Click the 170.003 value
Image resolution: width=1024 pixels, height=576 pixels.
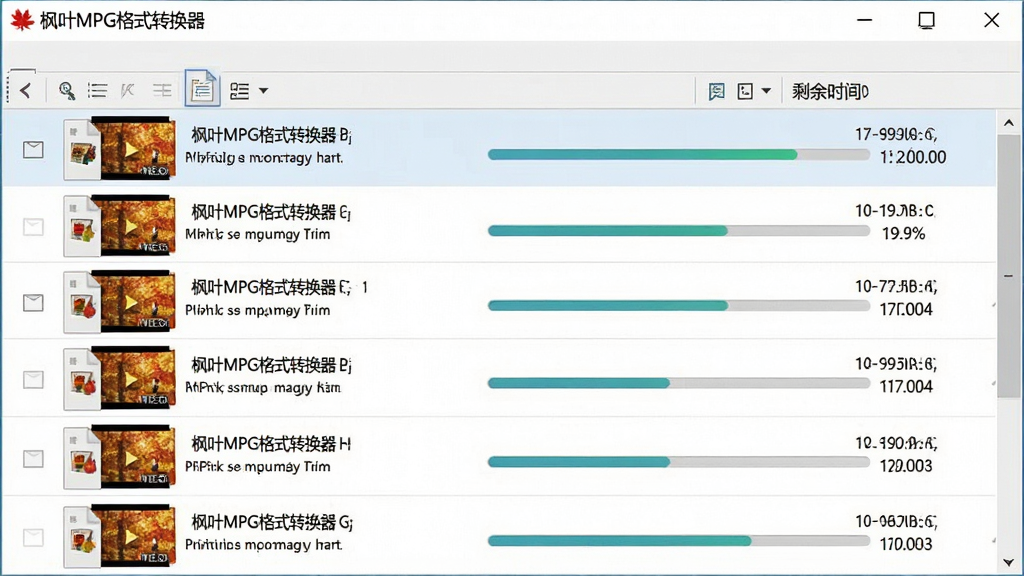[906, 544]
